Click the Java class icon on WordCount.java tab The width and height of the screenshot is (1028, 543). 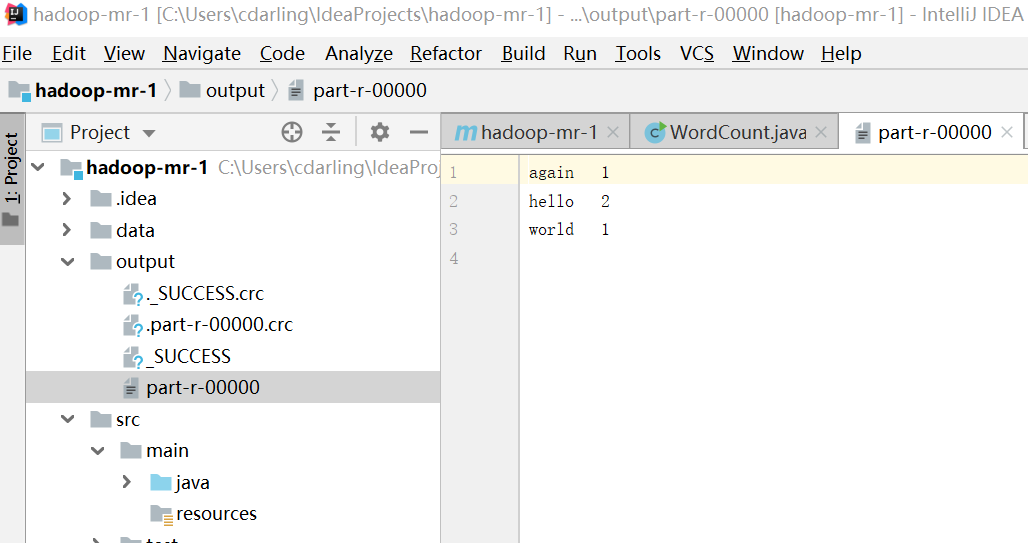(x=655, y=132)
